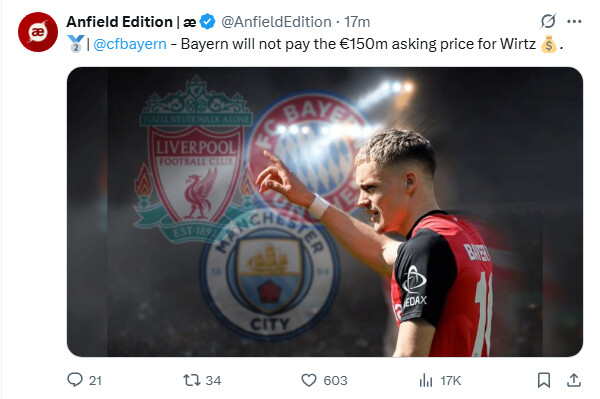Screen dimensions: 600x399
Task: Click the tweet text about €150m asking price
Action: (358, 44)
